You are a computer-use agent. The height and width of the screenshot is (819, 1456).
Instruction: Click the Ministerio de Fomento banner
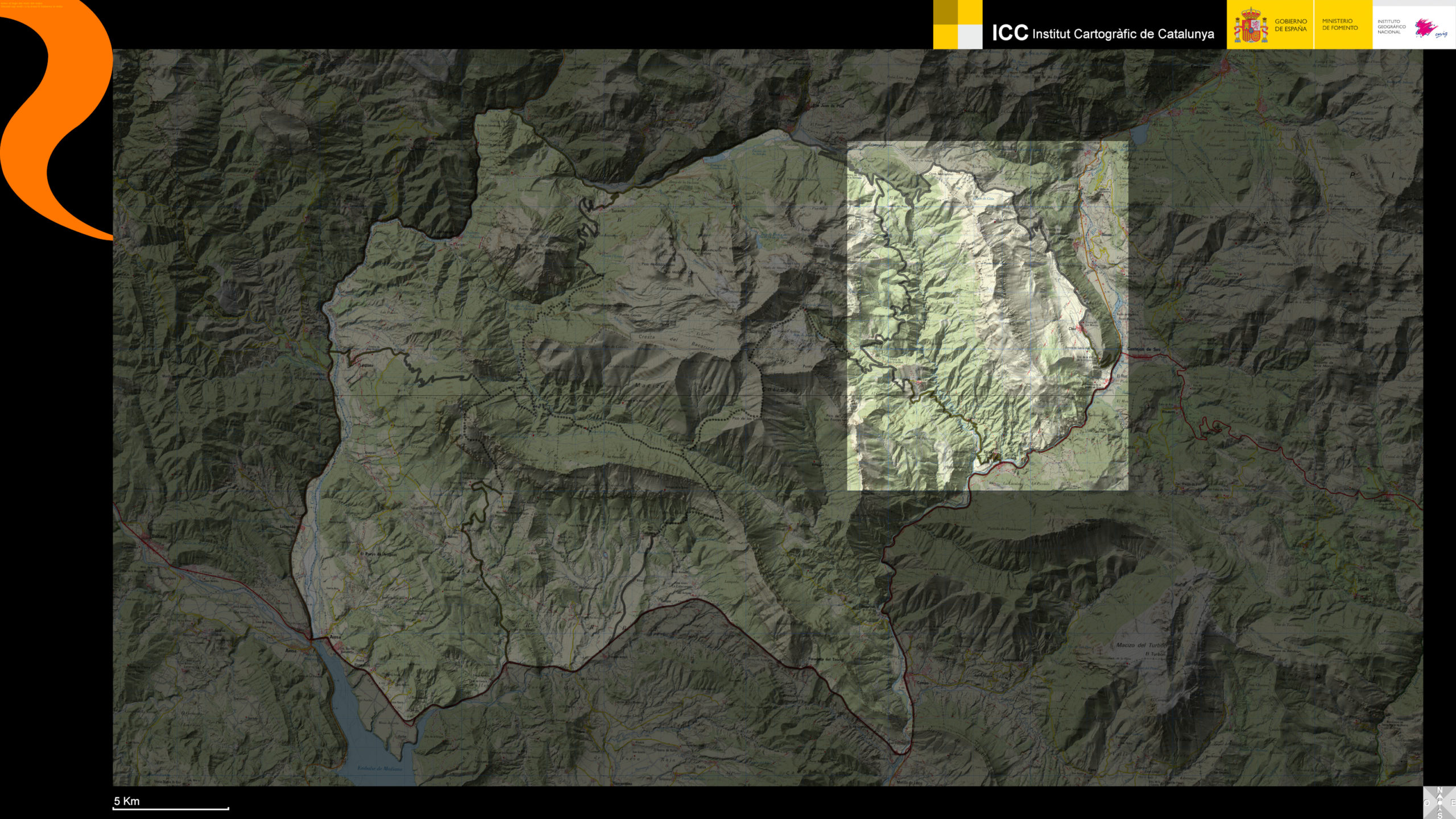click(1339, 24)
